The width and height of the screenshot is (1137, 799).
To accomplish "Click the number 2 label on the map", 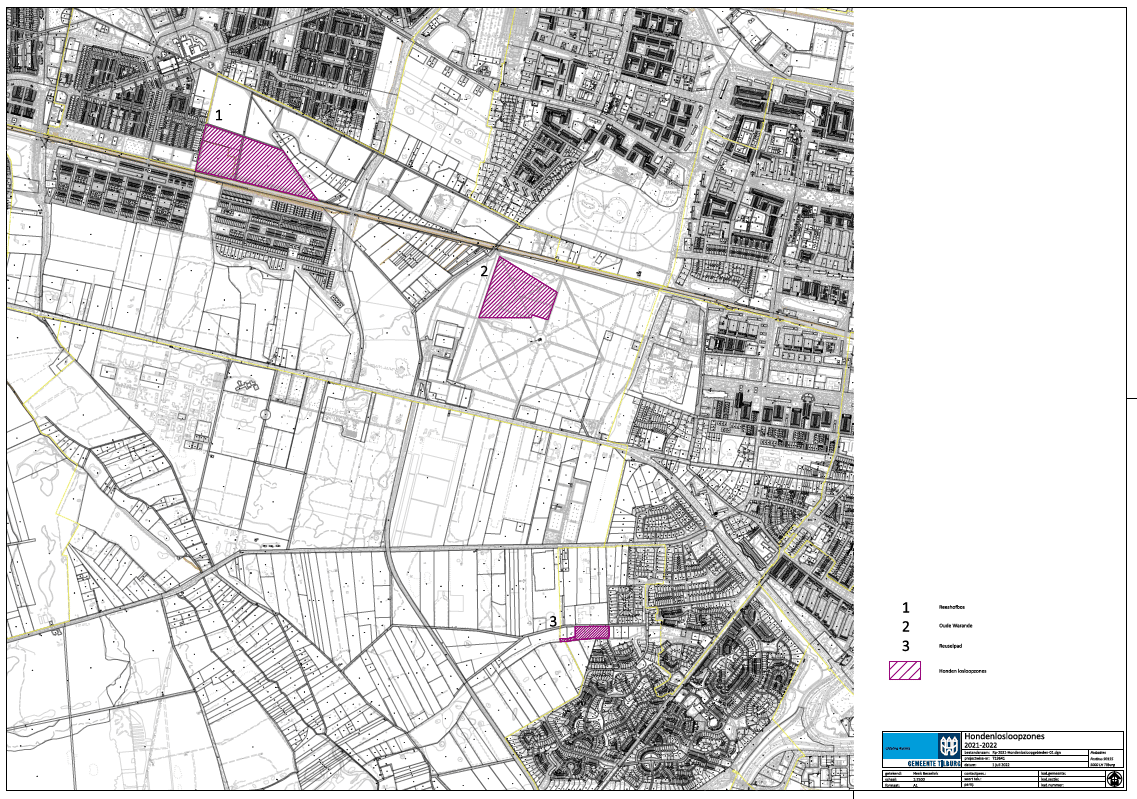I will [484, 270].
